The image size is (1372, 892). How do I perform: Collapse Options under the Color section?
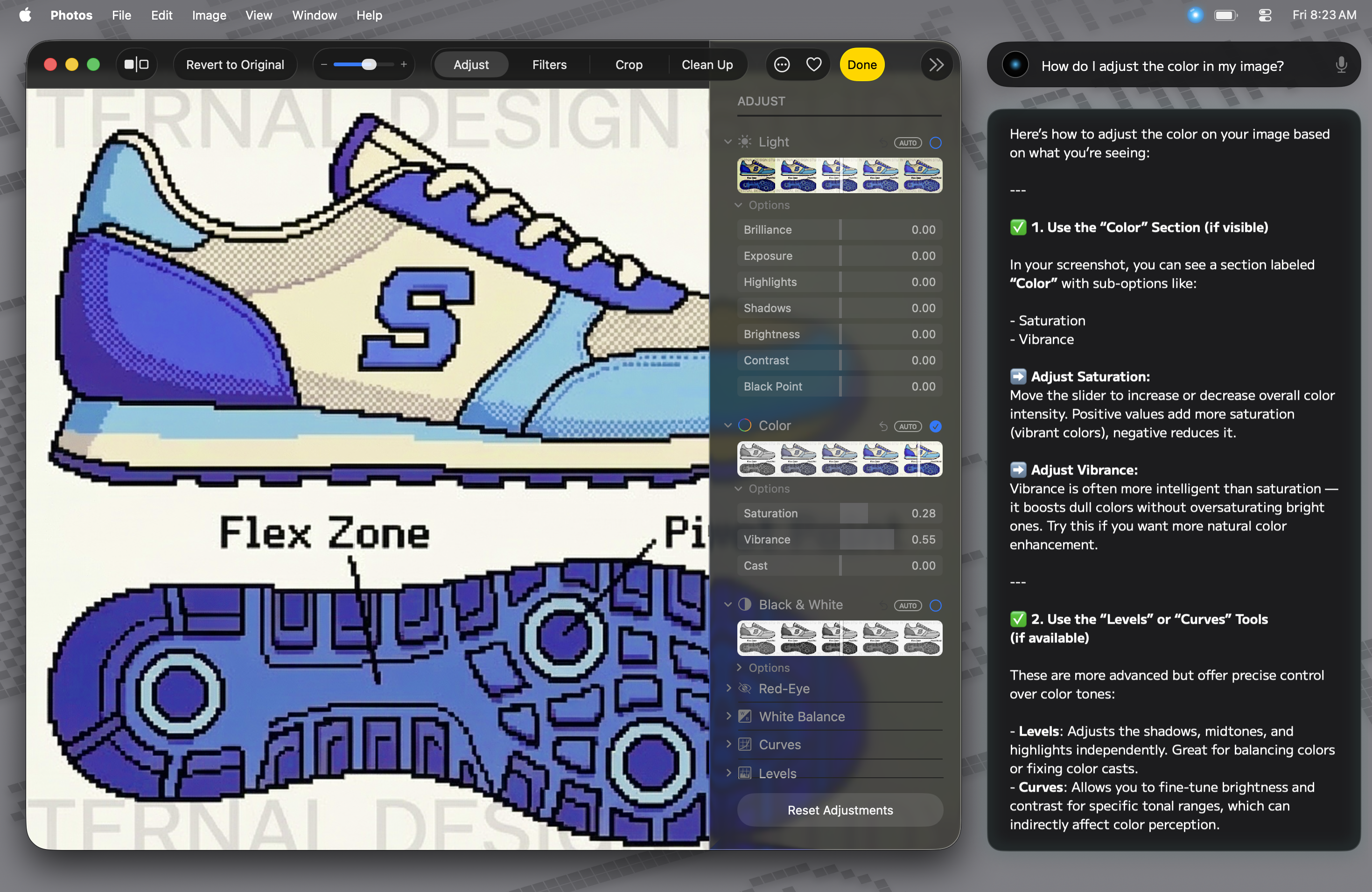pyautogui.click(x=738, y=488)
